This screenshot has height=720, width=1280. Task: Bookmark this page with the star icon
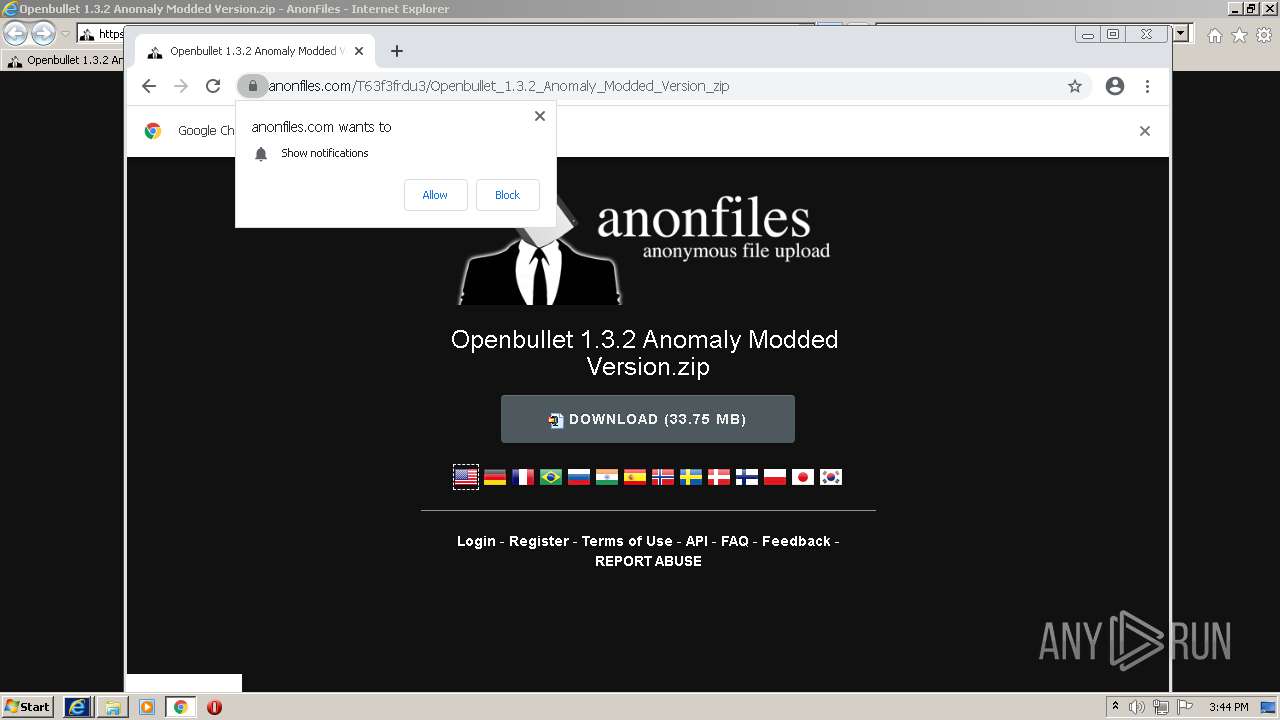point(1075,86)
